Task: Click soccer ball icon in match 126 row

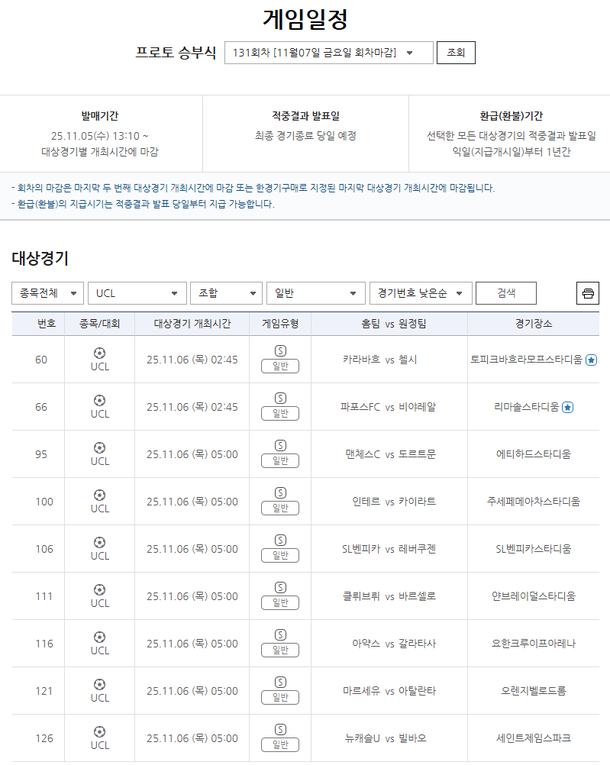Action: click(x=99, y=731)
